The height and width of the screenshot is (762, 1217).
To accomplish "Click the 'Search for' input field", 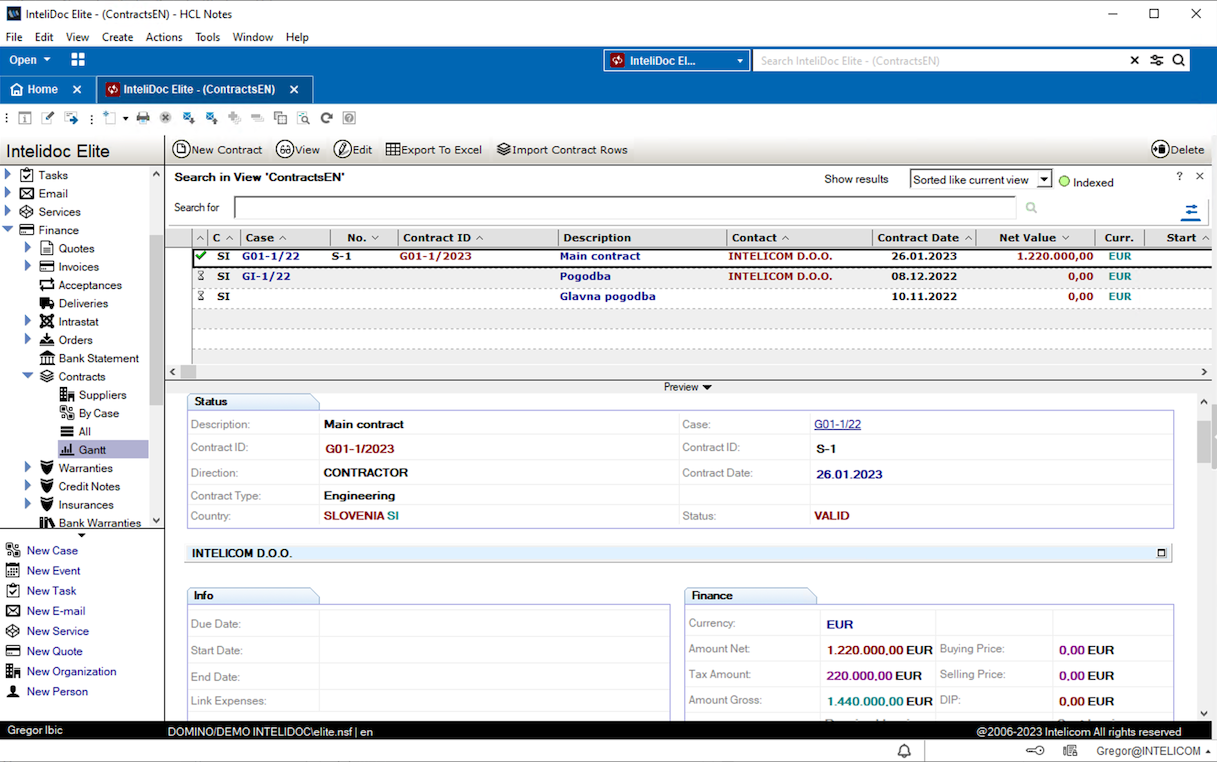I will pos(625,207).
